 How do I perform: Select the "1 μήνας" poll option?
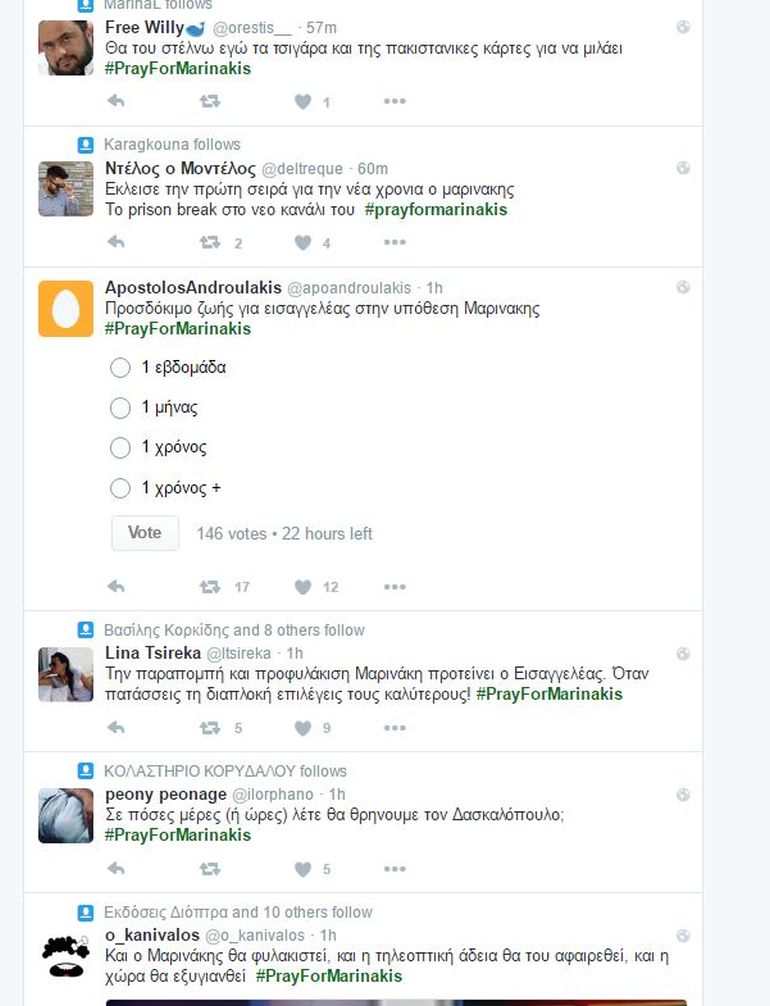pyautogui.click(x=120, y=408)
